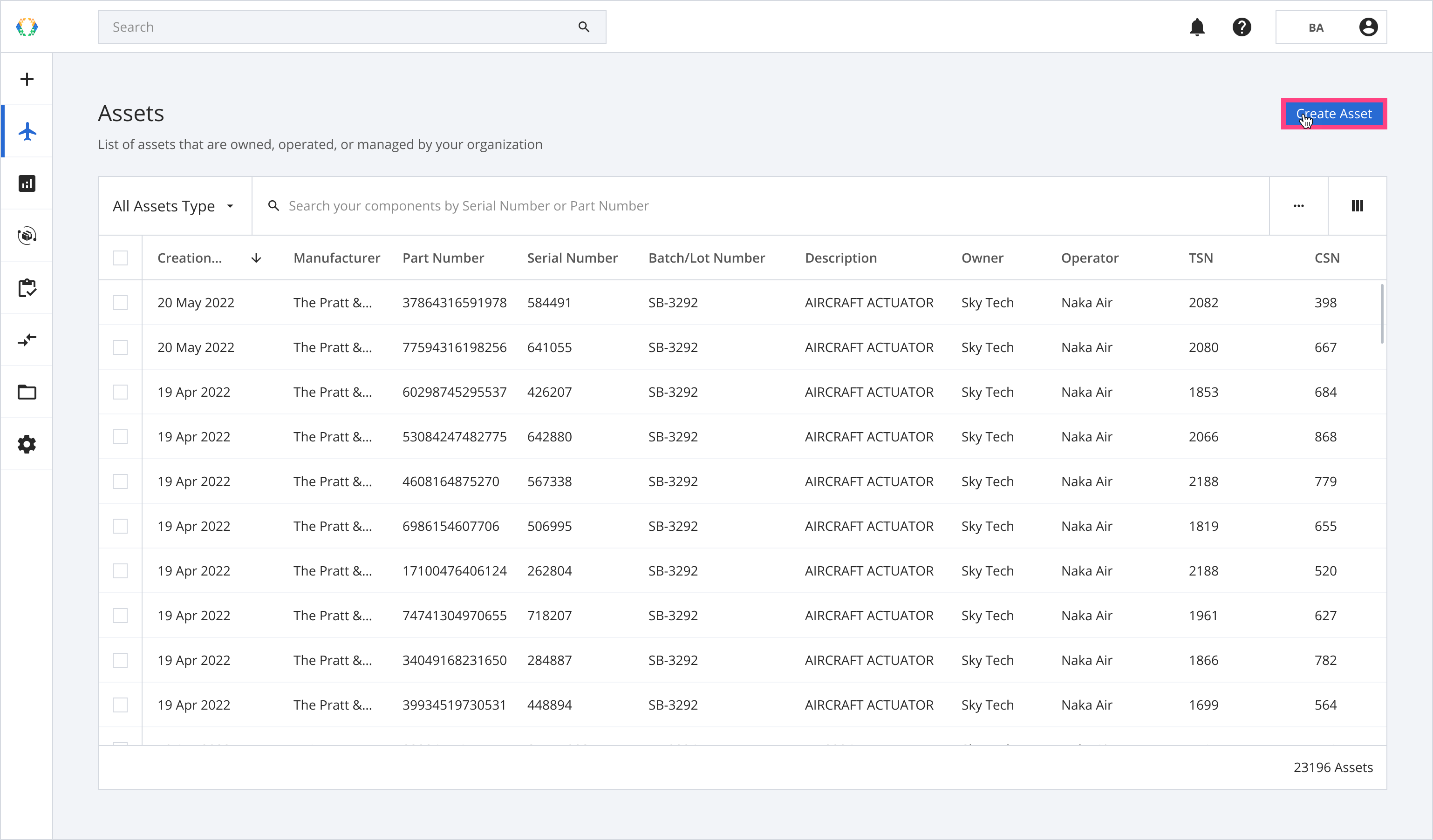Click the Owner column header

pos(982,258)
